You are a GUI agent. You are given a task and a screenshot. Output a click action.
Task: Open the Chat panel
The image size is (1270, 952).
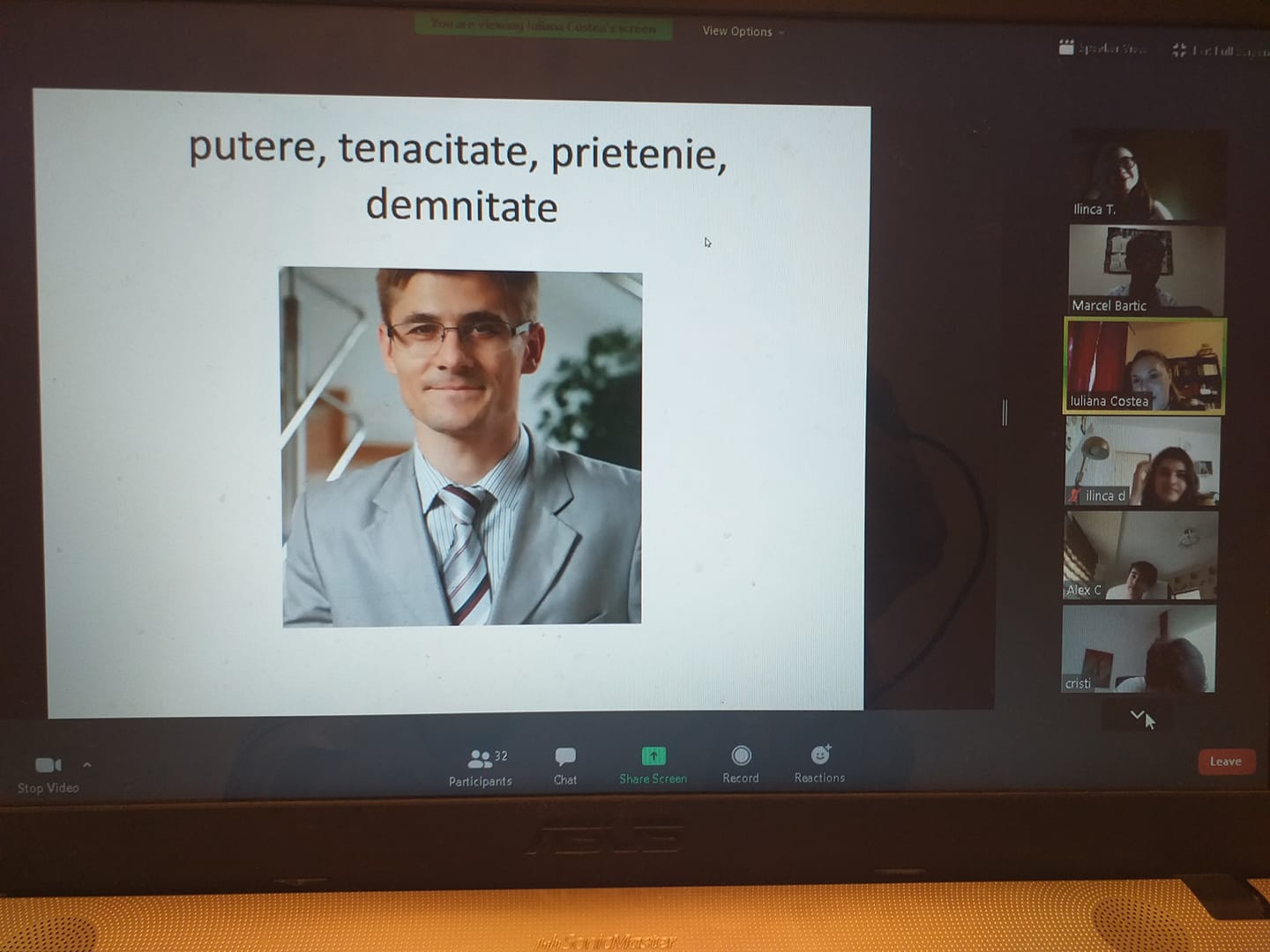coord(565,766)
